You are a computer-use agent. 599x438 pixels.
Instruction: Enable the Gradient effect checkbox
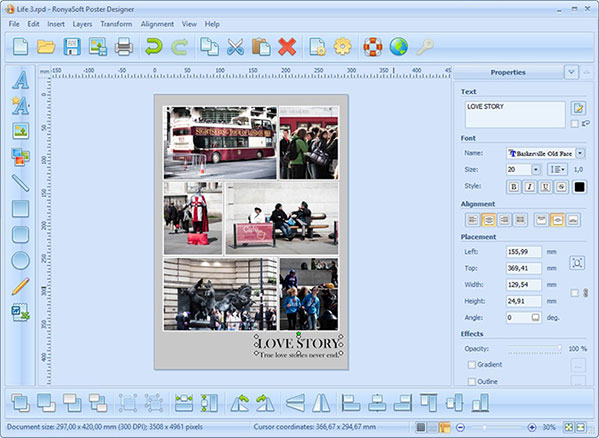pos(472,365)
